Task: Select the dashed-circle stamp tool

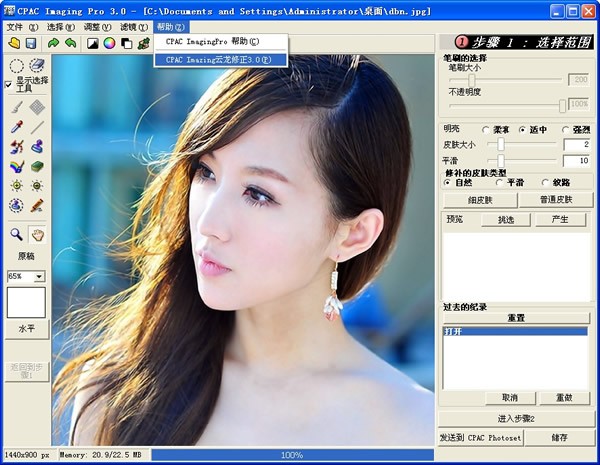Action: [16, 206]
